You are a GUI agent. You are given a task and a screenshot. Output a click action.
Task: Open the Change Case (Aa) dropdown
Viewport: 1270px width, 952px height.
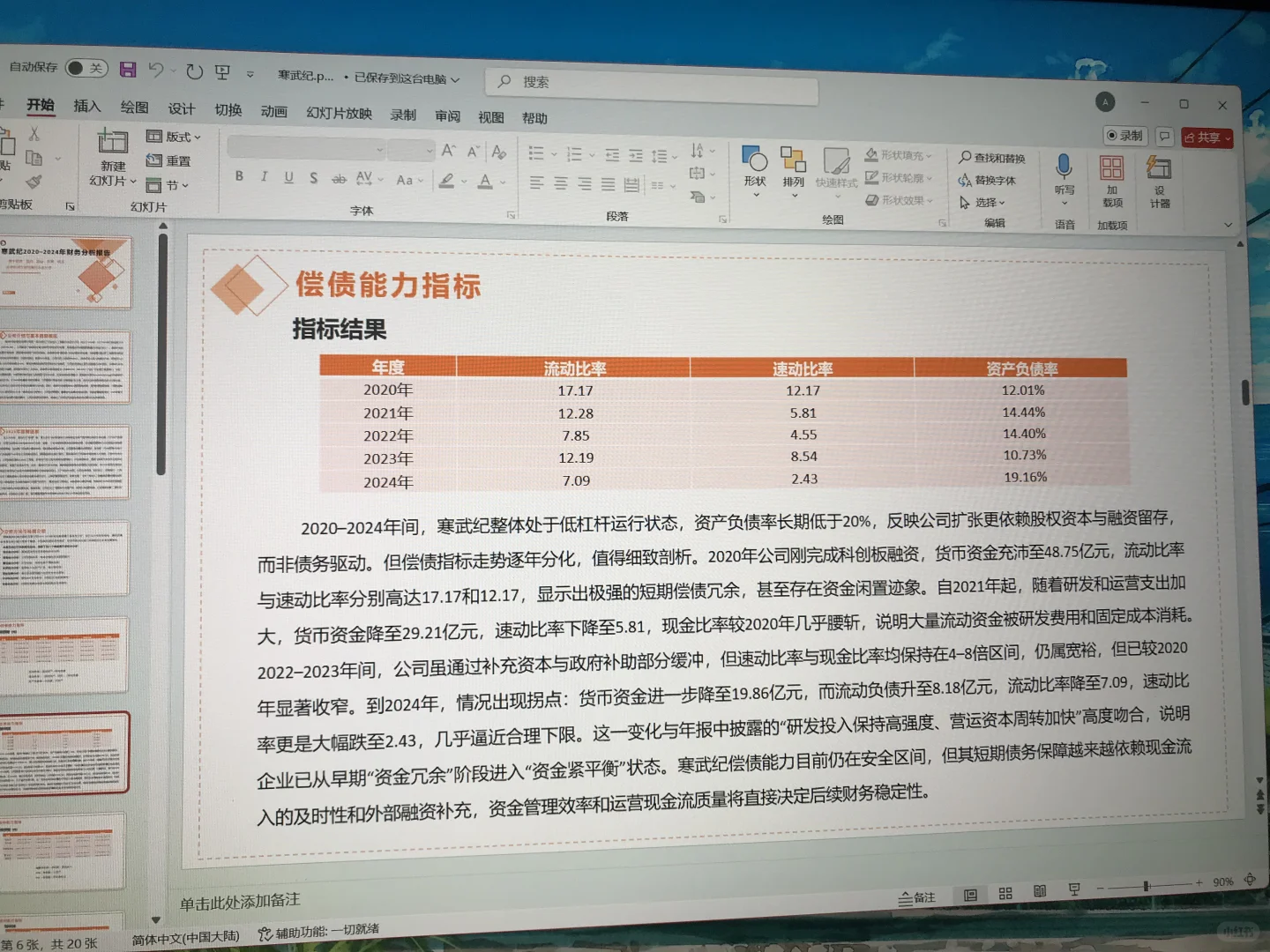[x=407, y=179]
